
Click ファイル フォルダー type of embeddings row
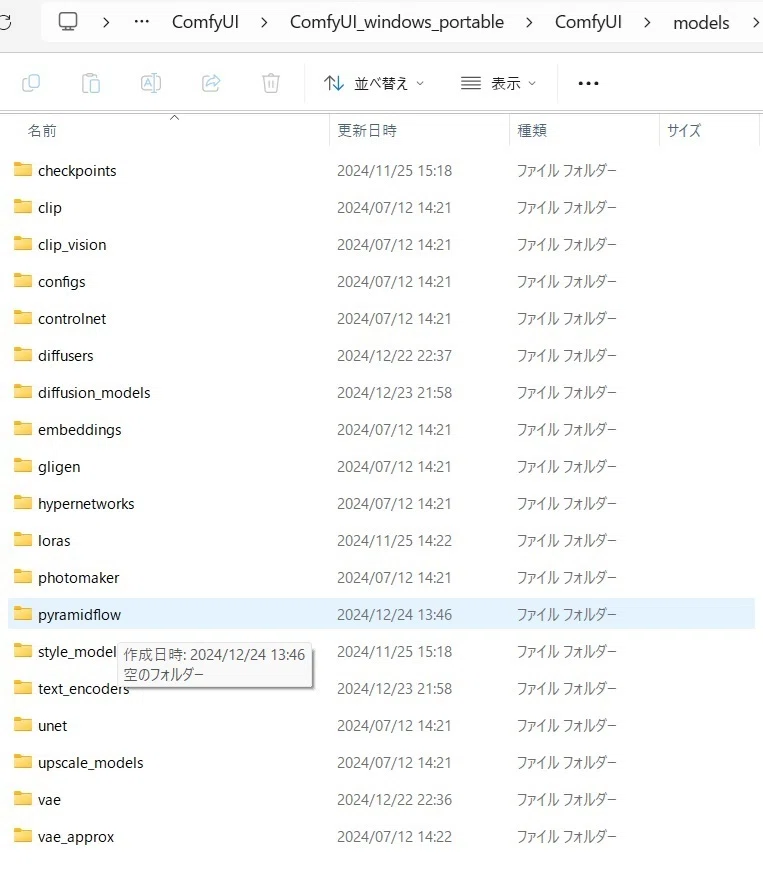point(566,430)
